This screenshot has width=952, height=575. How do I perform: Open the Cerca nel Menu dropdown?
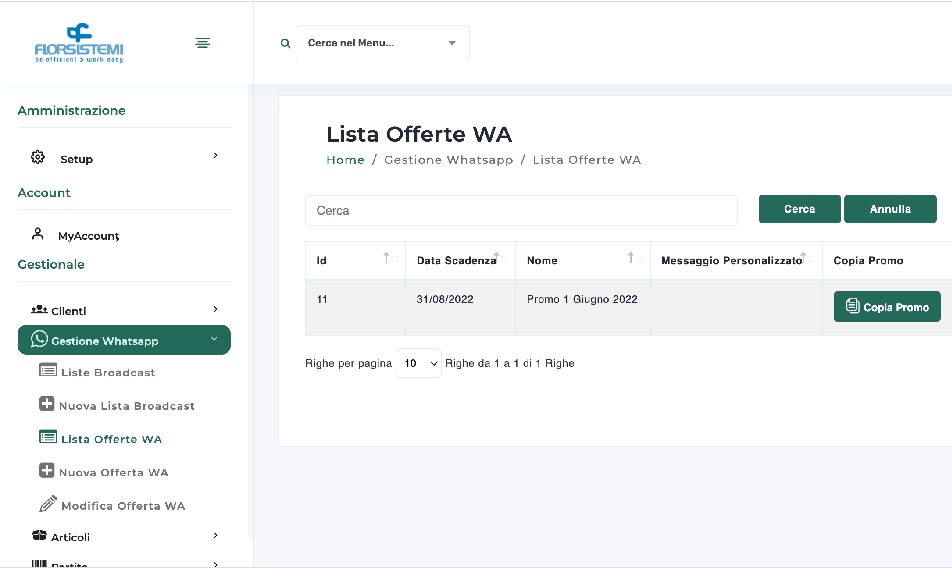coord(382,43)
